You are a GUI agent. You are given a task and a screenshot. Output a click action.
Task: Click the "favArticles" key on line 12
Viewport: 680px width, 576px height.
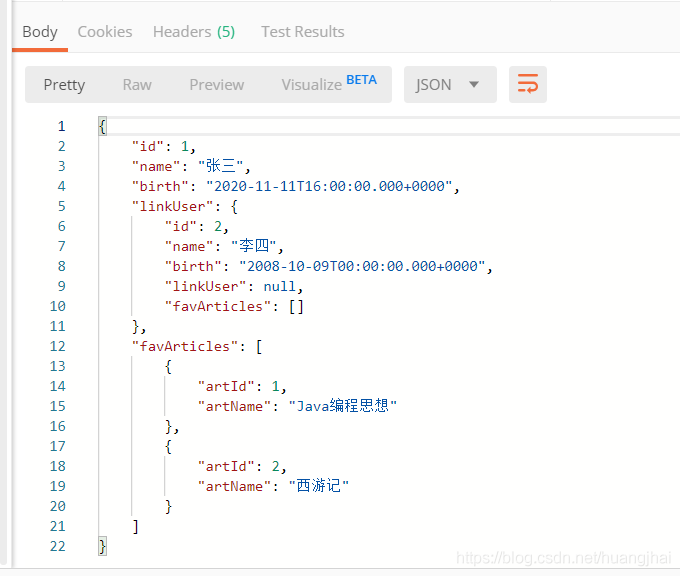click(185, 346)
